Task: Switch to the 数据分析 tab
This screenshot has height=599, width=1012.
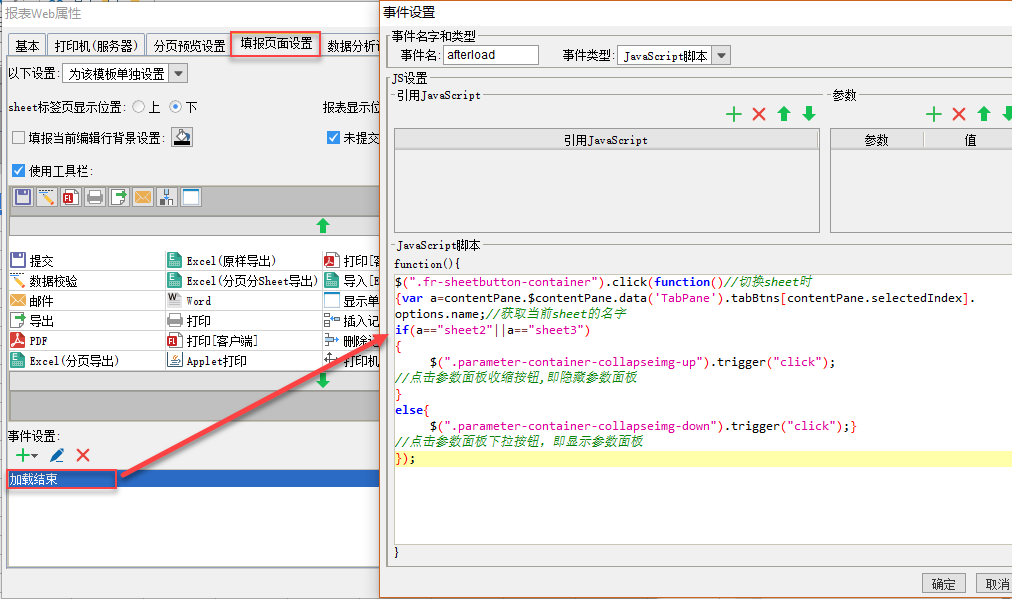Action: coord(352,46)
